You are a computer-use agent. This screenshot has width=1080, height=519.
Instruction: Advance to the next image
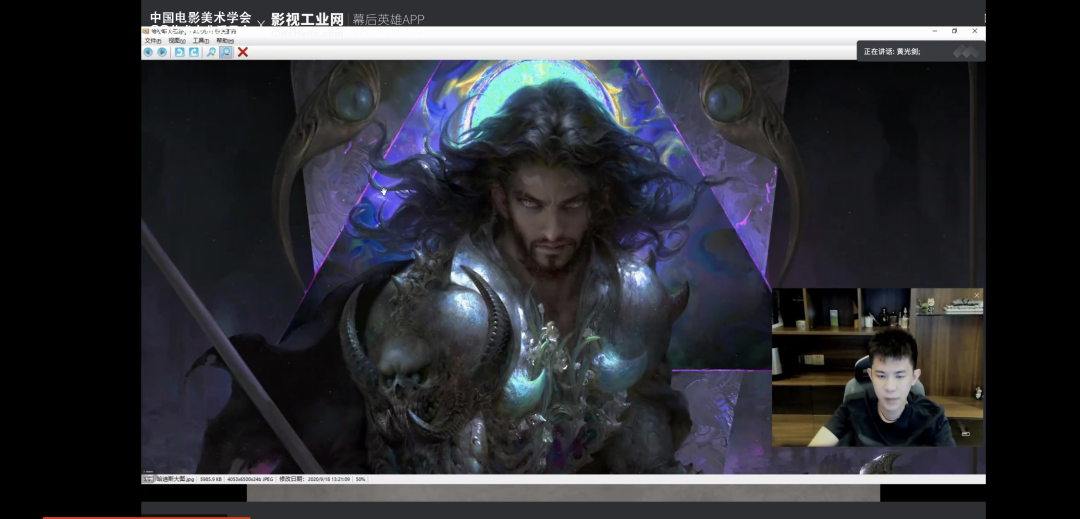point(162,52)
